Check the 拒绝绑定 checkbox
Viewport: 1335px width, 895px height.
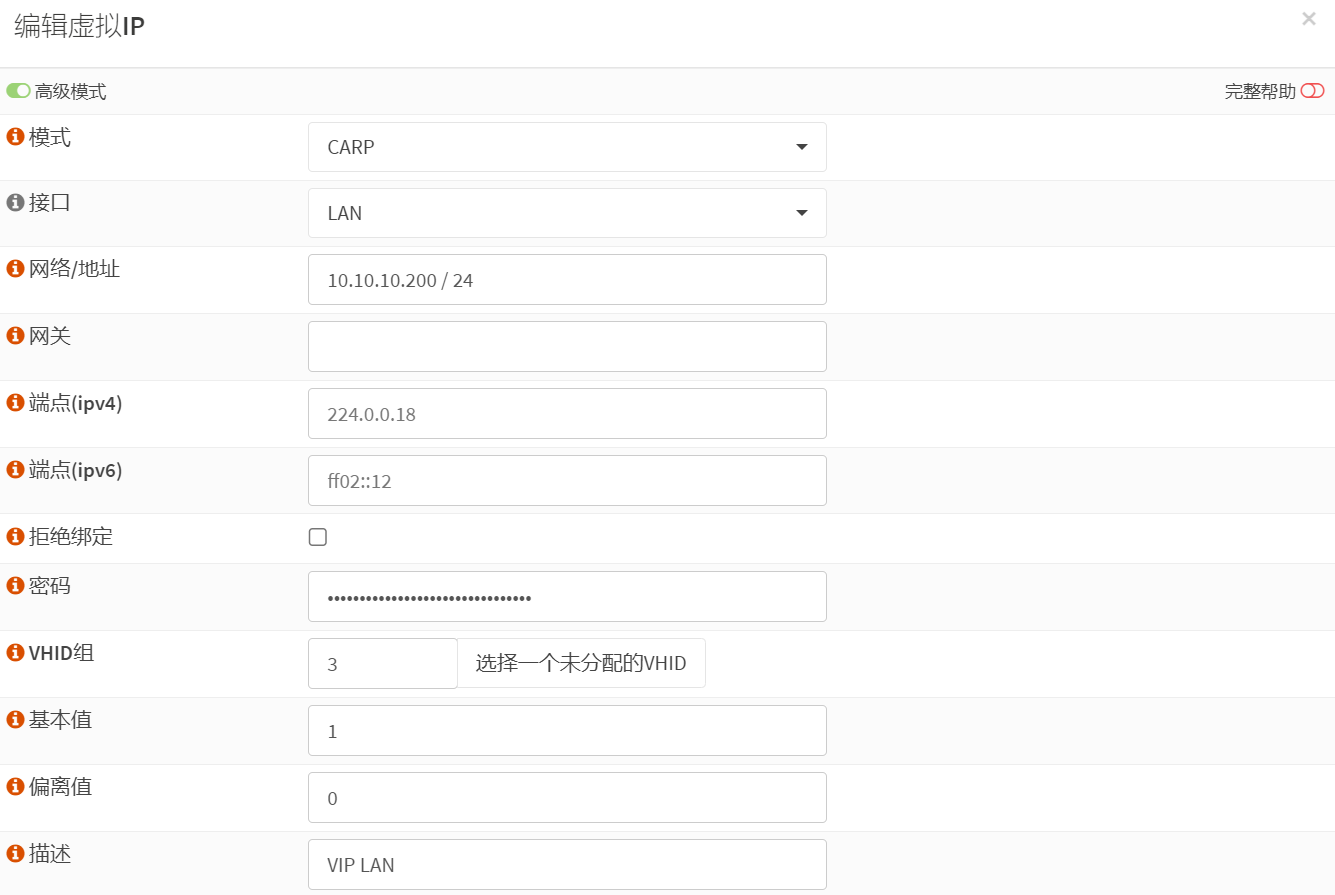pyautogui.click(x=318, y=537)
